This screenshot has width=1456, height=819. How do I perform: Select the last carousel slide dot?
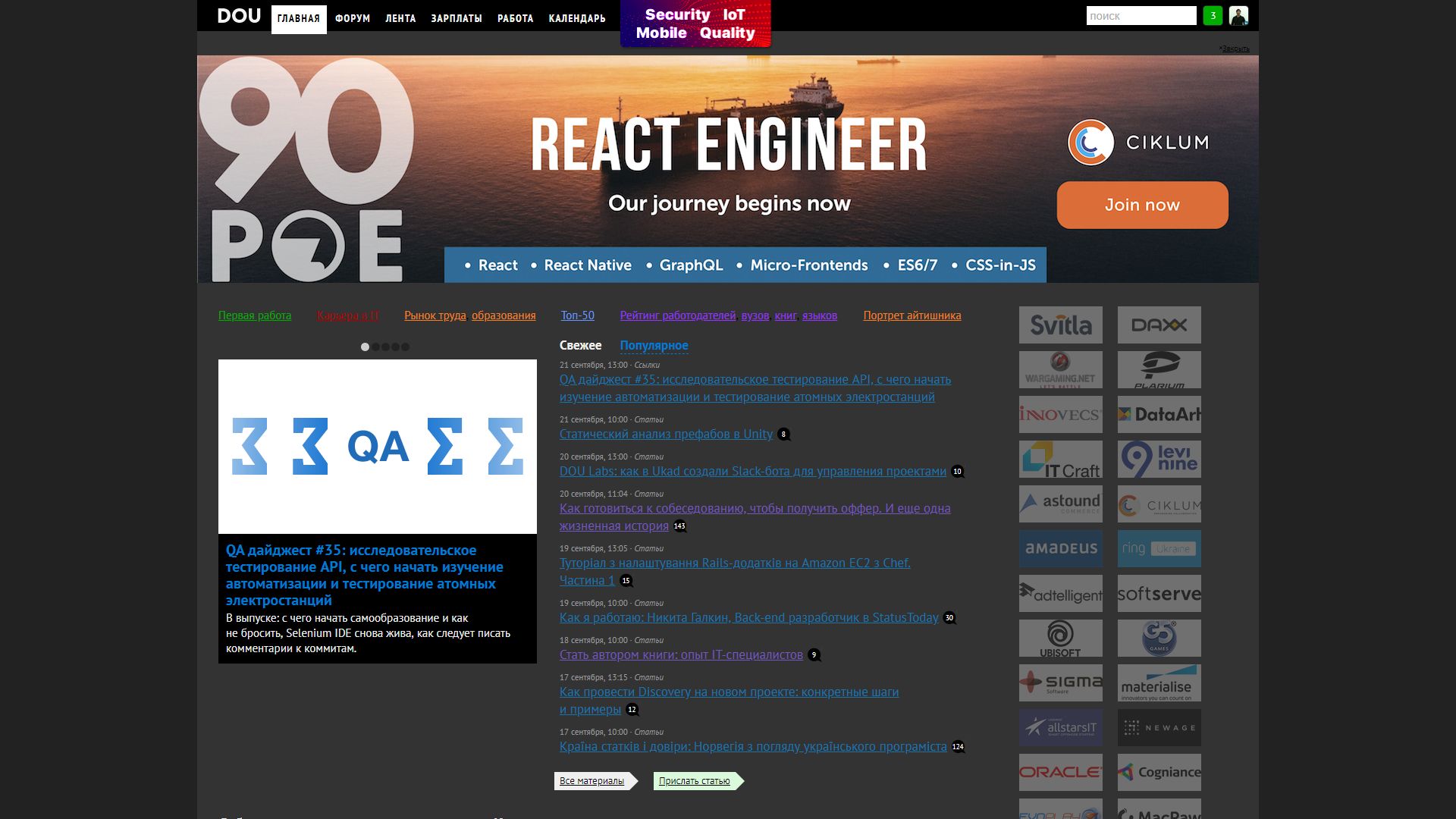(405, 347)
